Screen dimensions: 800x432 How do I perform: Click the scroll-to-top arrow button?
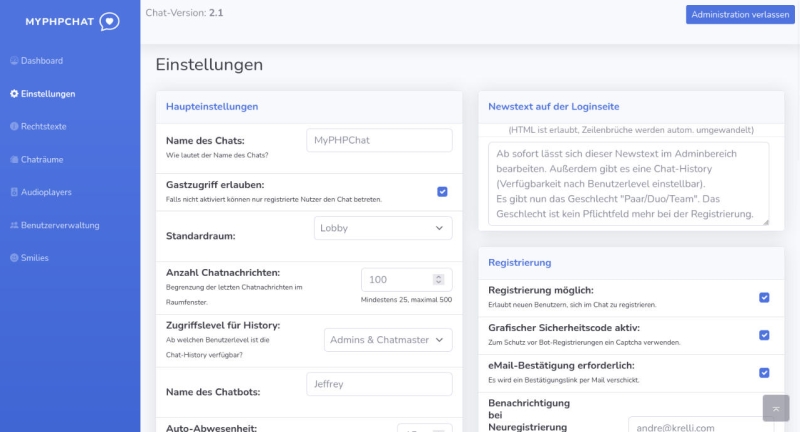[x=776, y=408]
